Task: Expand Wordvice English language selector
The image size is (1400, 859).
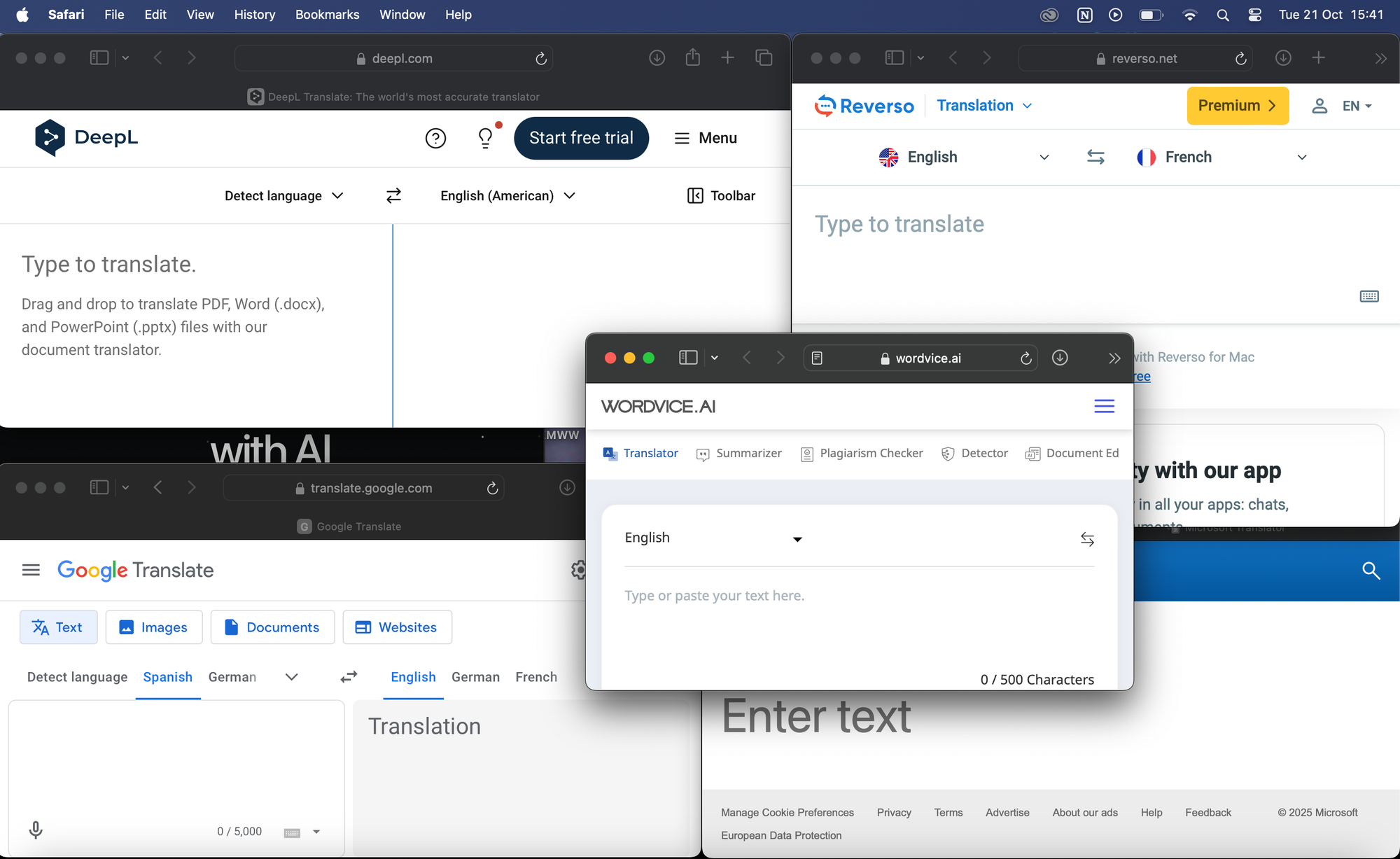Action: (x=713, y=538)
